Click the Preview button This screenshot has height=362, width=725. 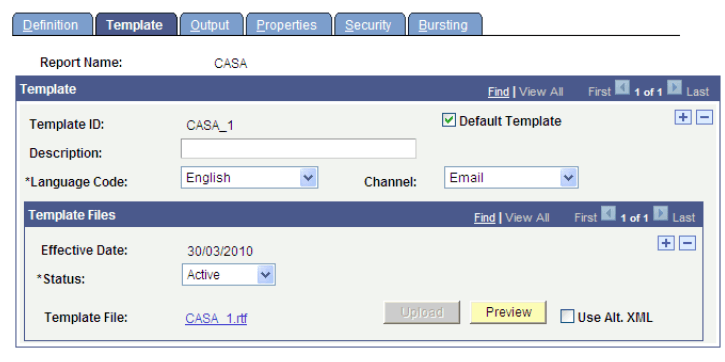point(508,312)
